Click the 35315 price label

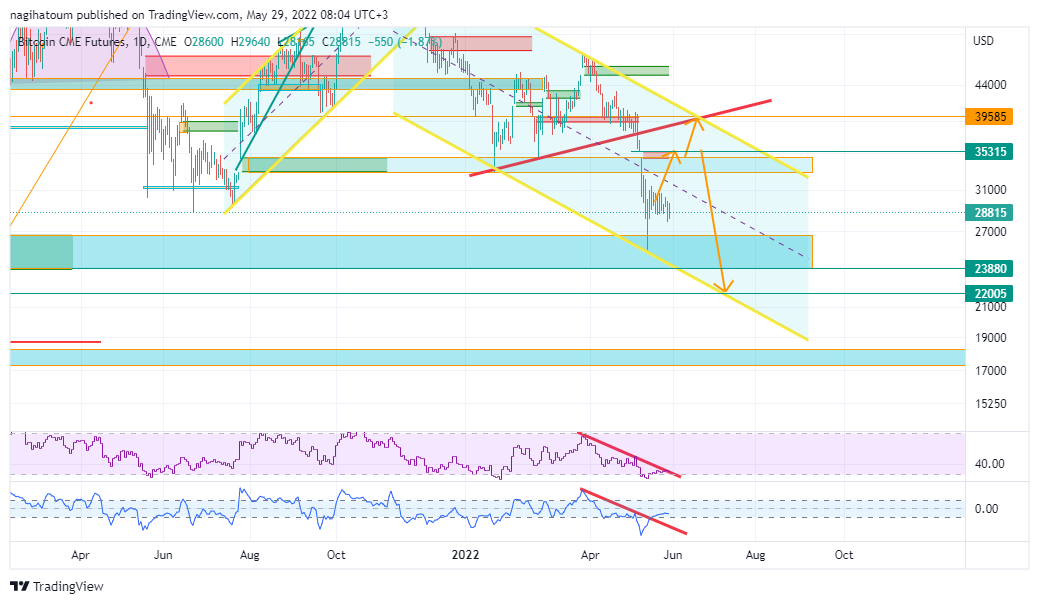click(x=990, y=152)
